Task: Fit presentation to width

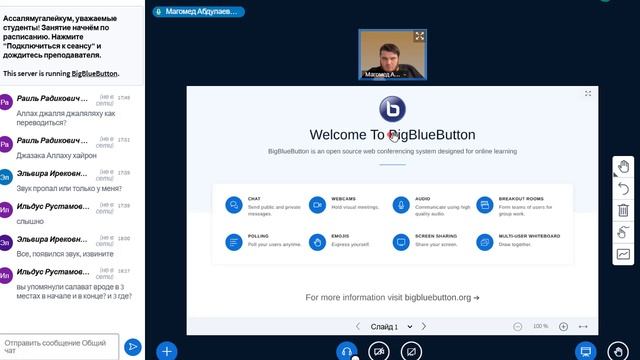Action: click(x=583, y=327)
